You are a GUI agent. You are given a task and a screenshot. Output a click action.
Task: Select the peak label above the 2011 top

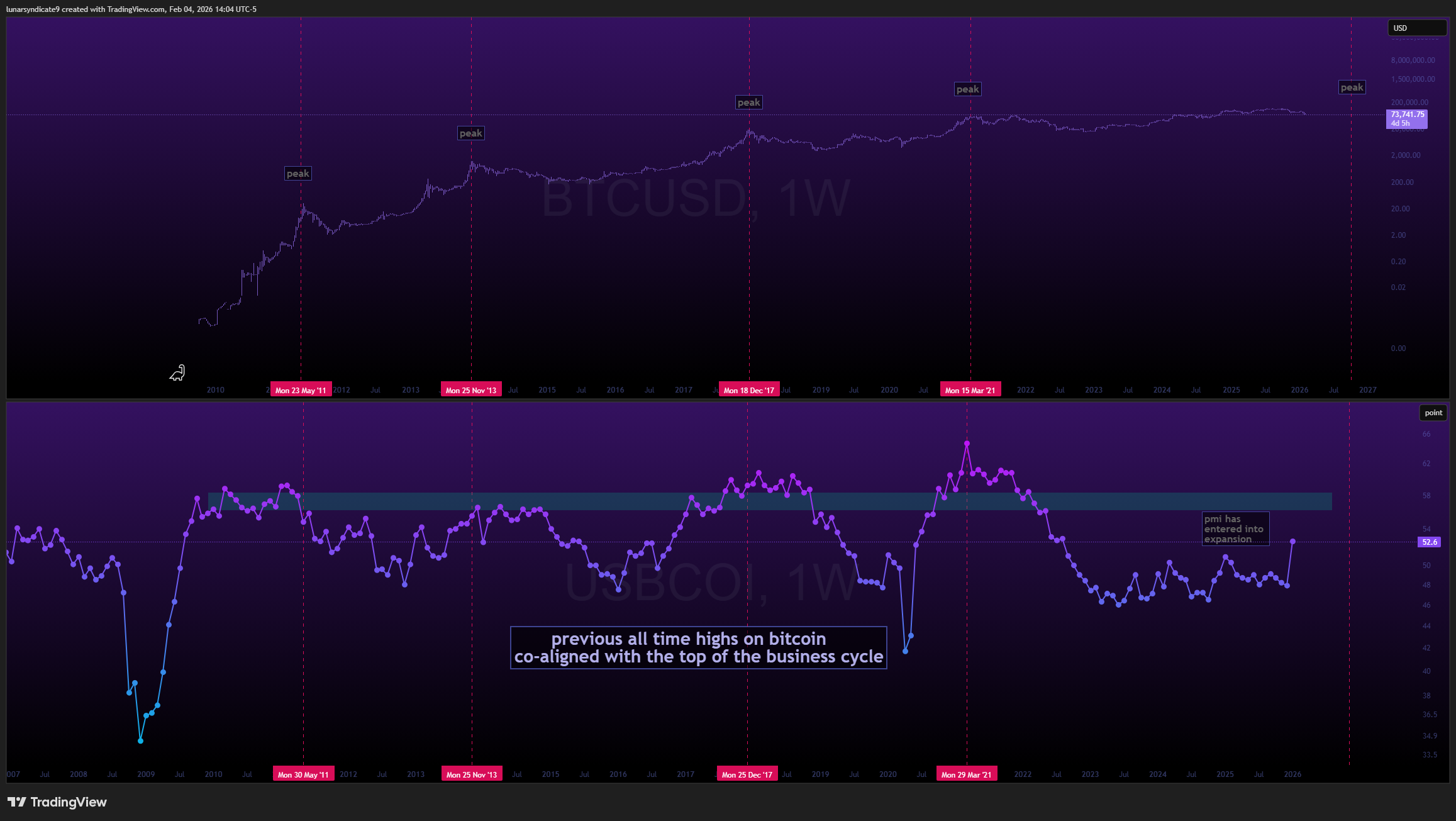click(298, 174)
